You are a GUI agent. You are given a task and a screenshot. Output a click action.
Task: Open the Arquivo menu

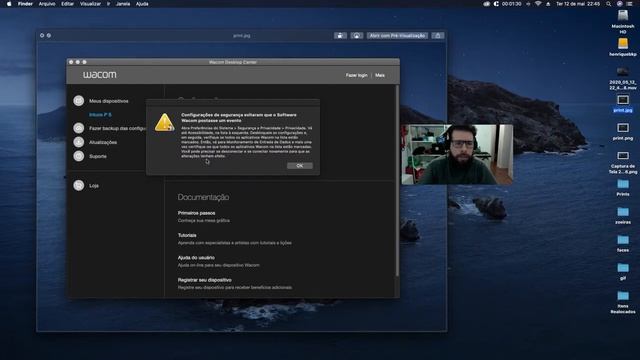[x=47, y=4]
